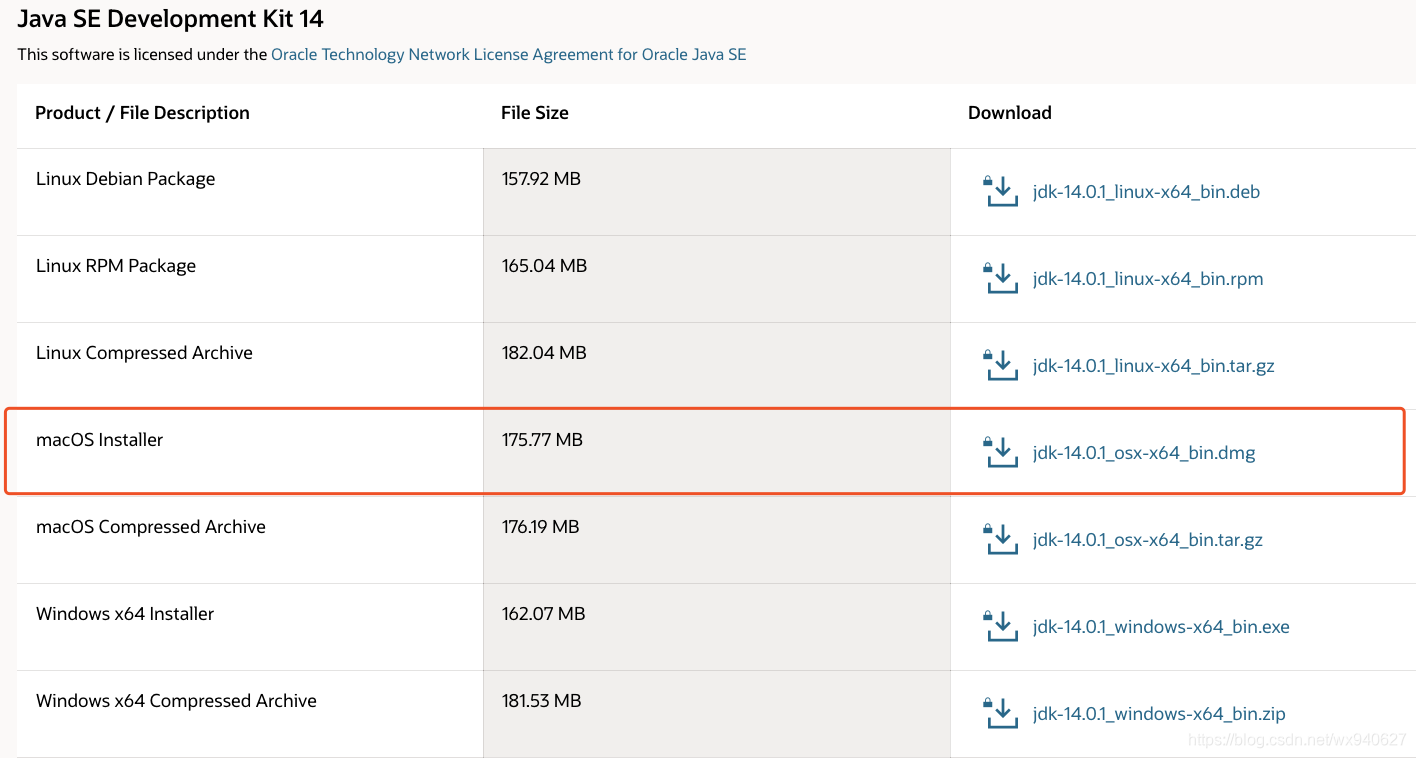Screen dimensions: 1416x758
Task: Click the 162.07 MB file size cell
Action: click(x=716, y=627)
